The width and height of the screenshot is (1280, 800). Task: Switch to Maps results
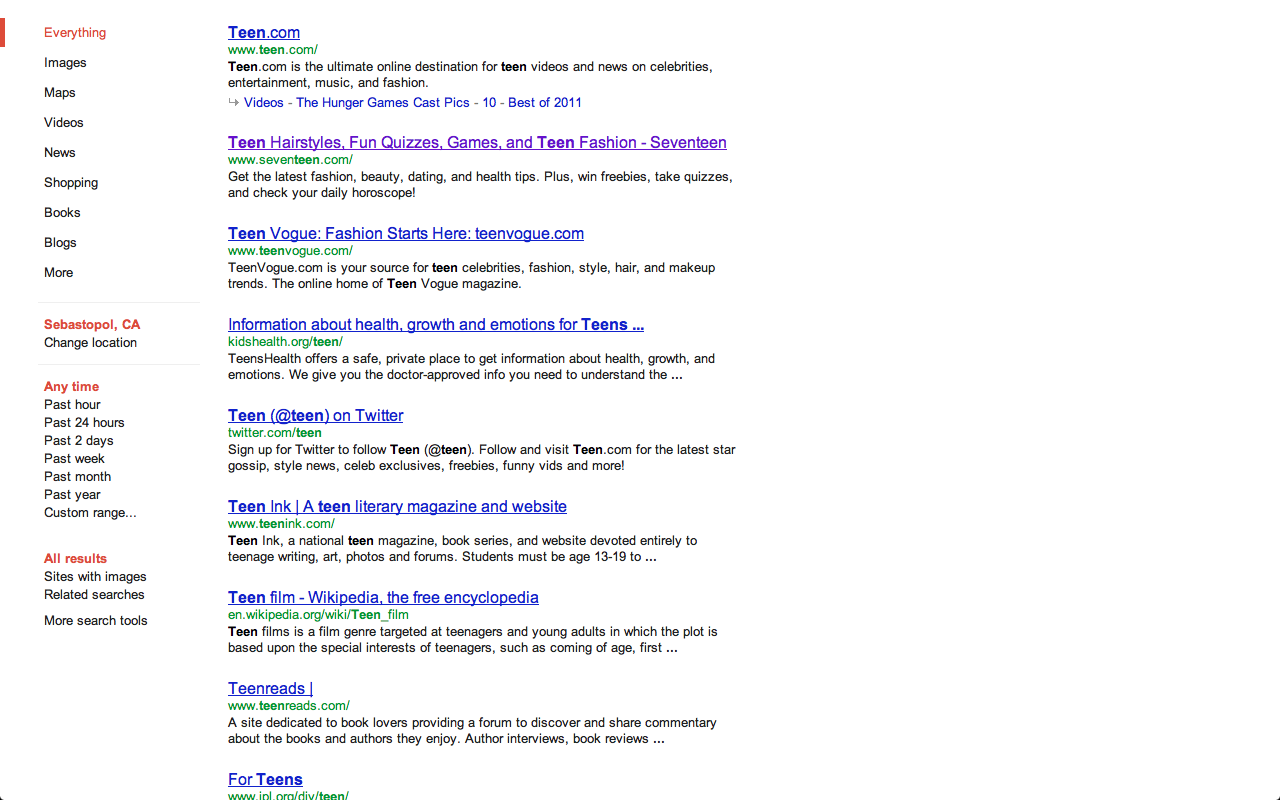click(x=60, y=93)
